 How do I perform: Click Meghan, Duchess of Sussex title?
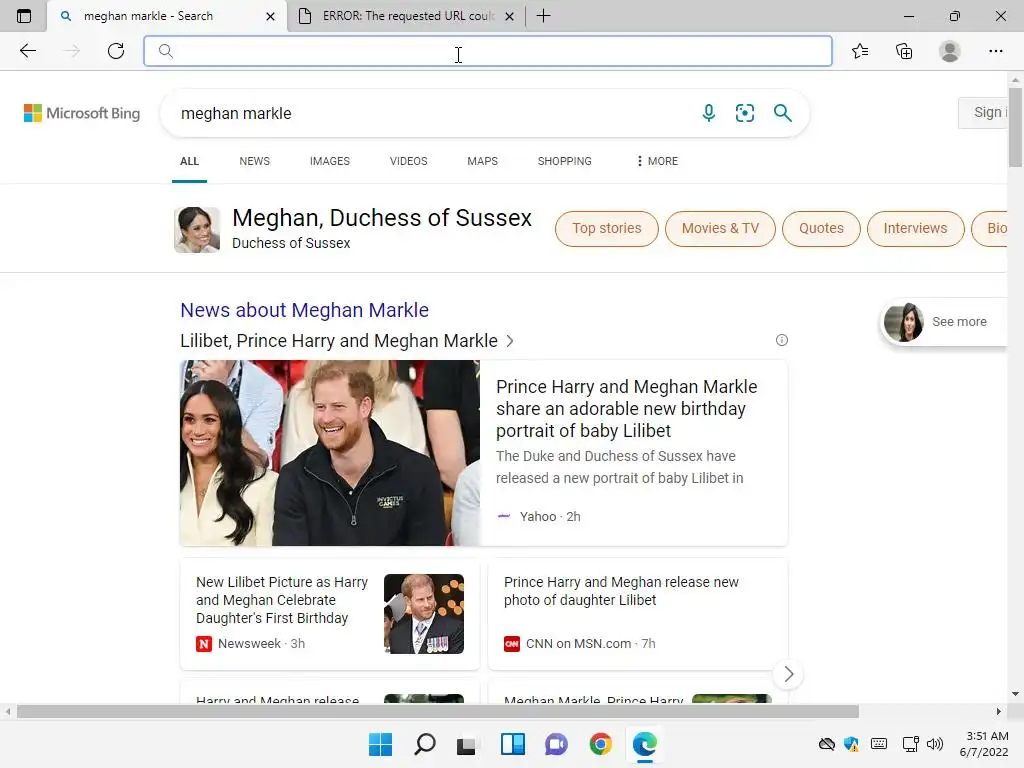(382, 217)
